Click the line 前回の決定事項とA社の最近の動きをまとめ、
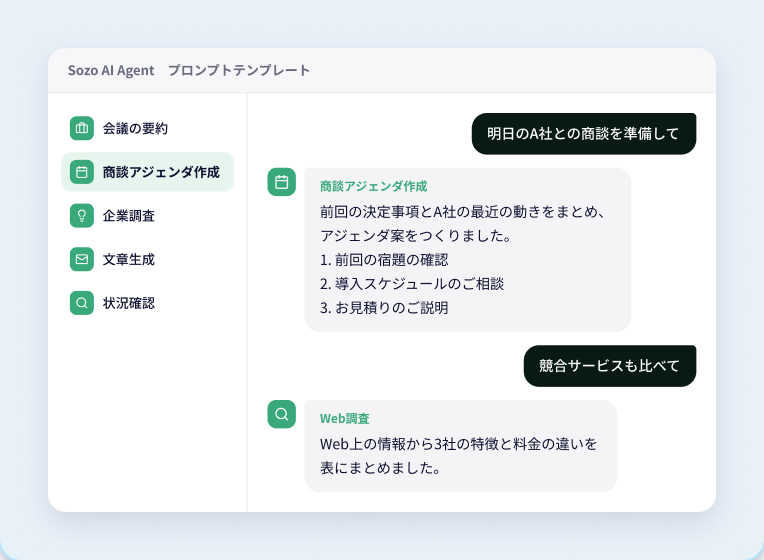Screen dimensions: 764x560 coord(462,212)
